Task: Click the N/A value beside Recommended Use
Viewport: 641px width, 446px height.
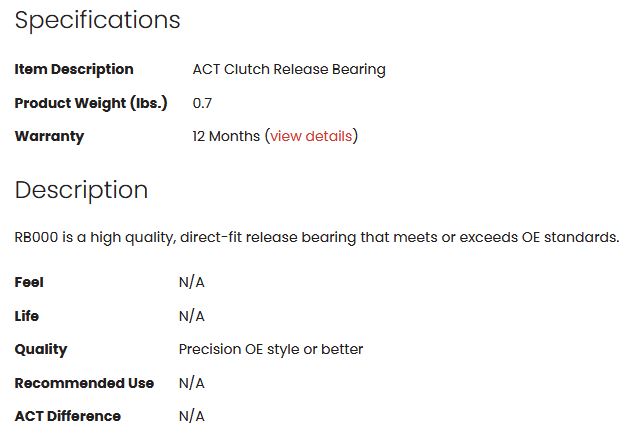Action: (191, 383)
